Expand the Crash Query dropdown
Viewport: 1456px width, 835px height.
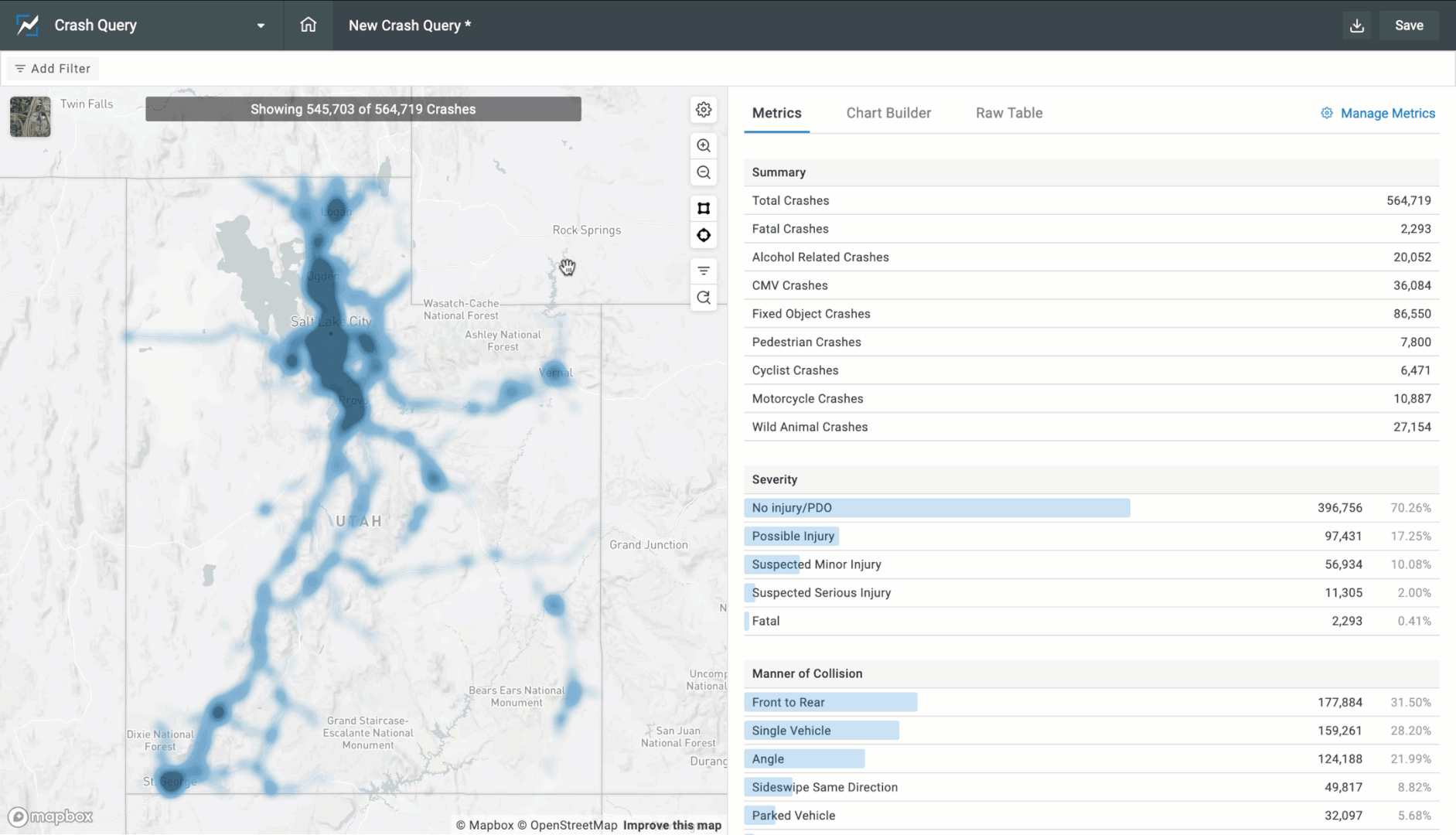click(261, 26)
